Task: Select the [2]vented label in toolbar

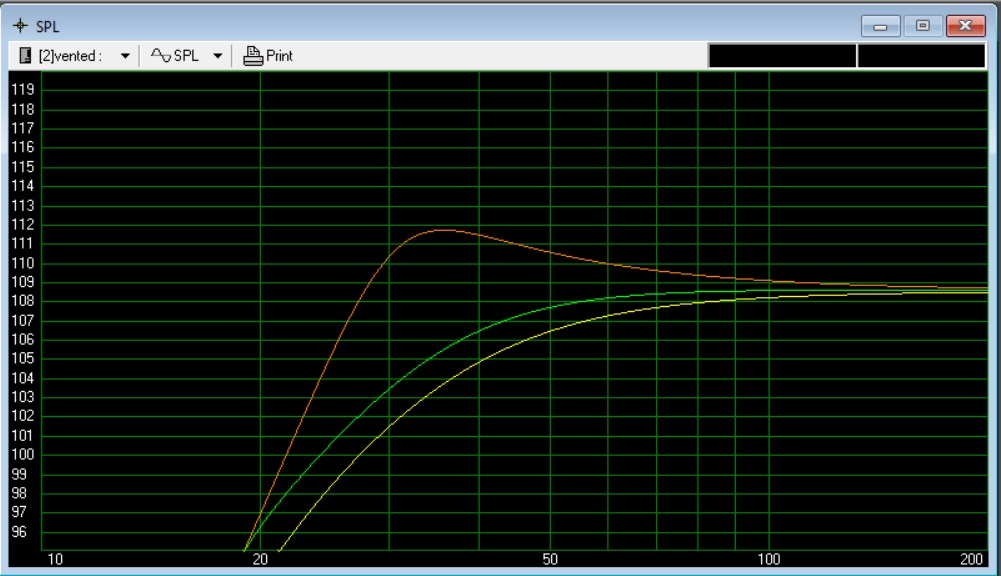Action: click(69, 56)
